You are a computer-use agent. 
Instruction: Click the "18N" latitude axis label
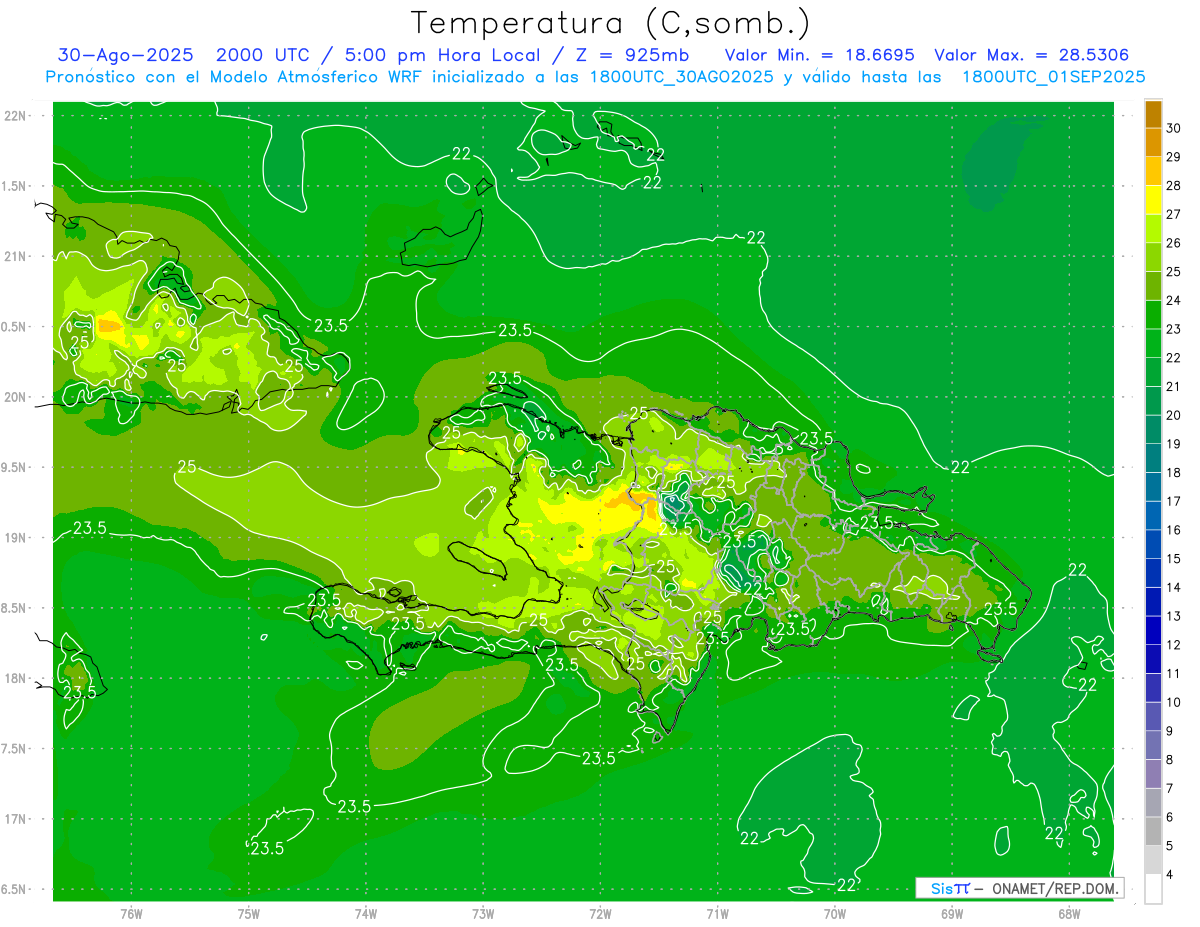pos(15,678)
